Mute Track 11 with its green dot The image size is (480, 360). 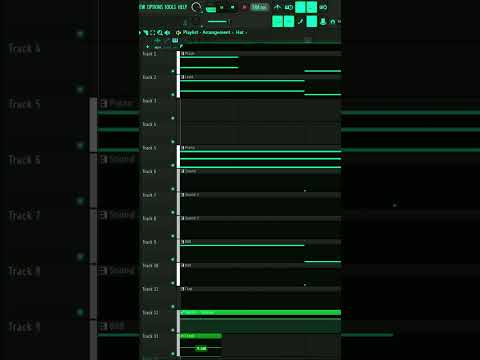(173, 307)
